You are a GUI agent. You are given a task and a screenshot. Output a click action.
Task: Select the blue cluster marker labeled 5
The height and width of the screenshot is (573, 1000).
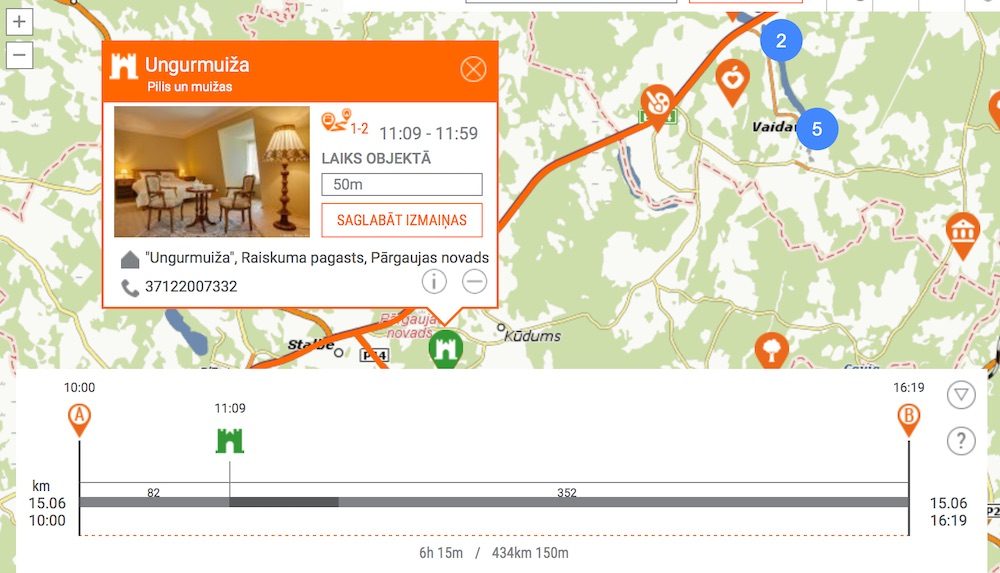click(816, 129)
